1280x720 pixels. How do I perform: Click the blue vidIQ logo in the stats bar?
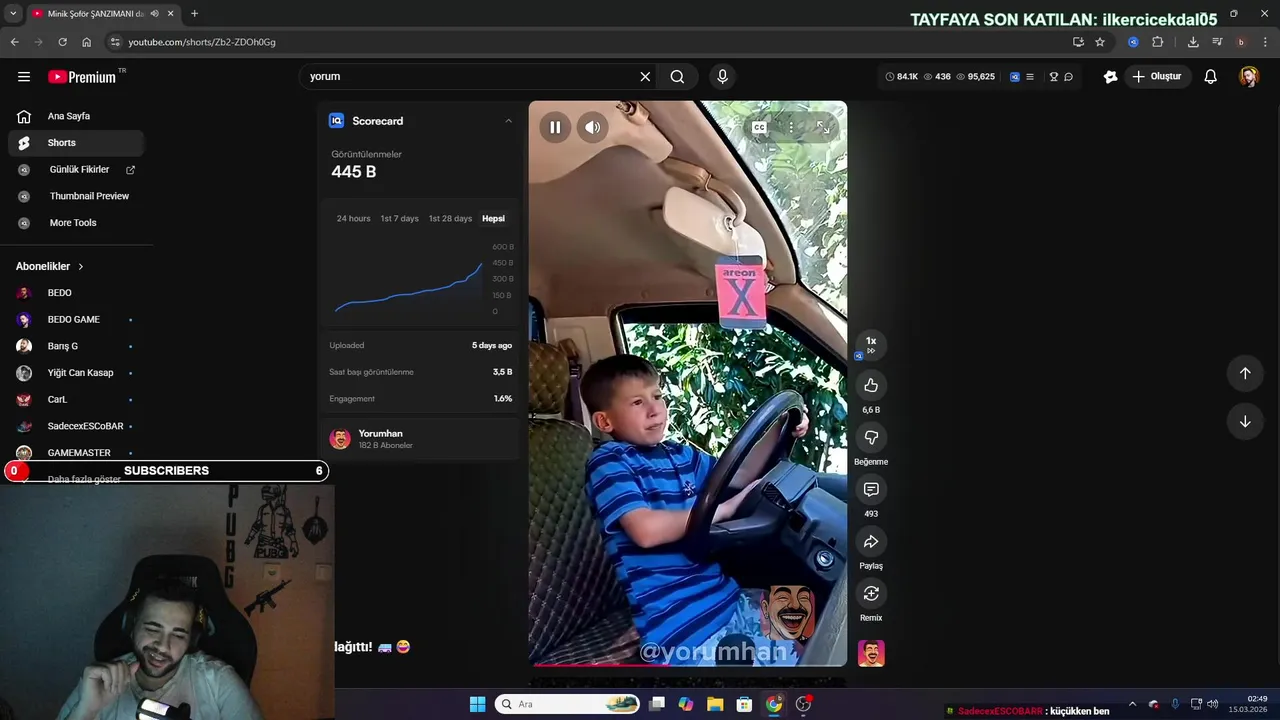point(1014,77)
